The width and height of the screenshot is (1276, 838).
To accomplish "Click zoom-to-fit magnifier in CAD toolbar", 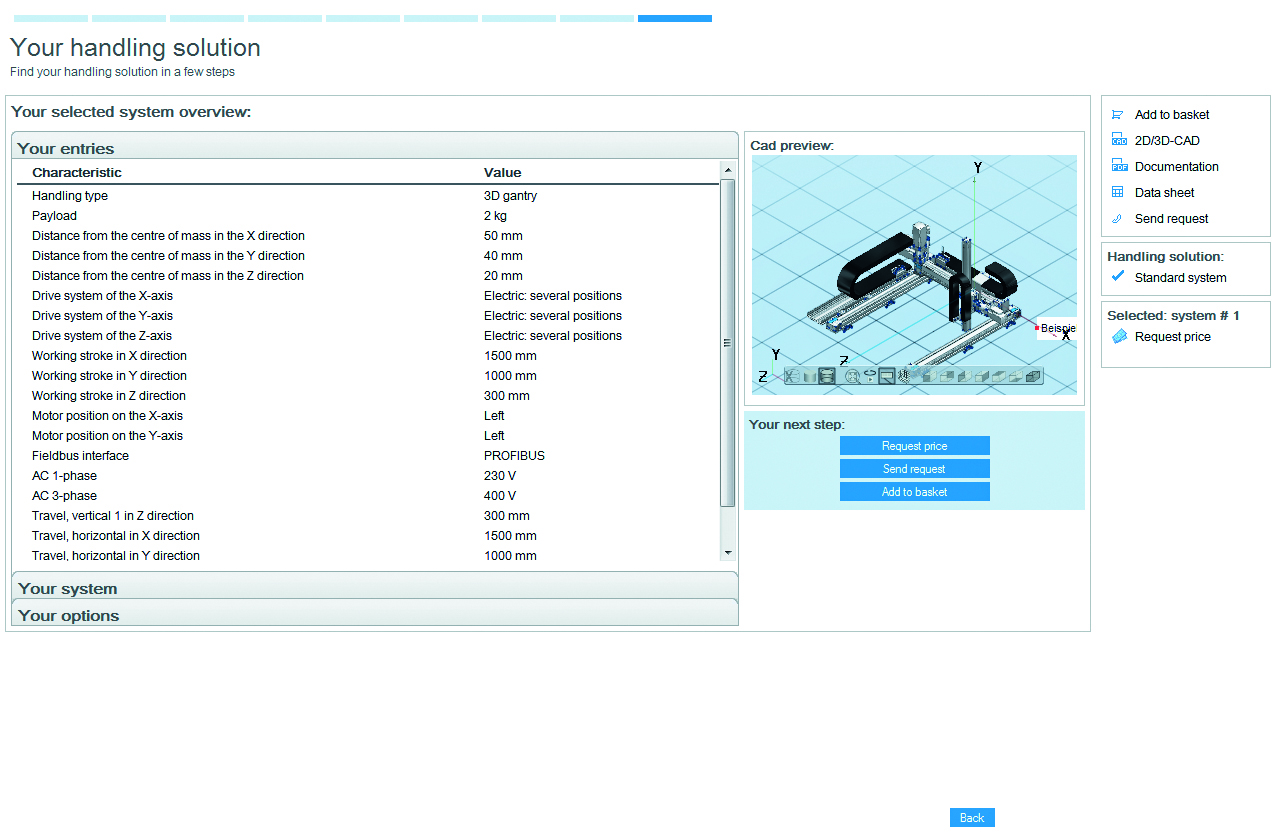I will click(x=852, y=376).
